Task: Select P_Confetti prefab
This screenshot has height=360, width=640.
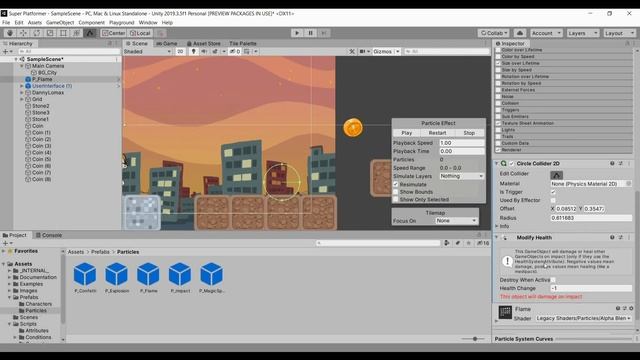Action: [x=85, y=278]
